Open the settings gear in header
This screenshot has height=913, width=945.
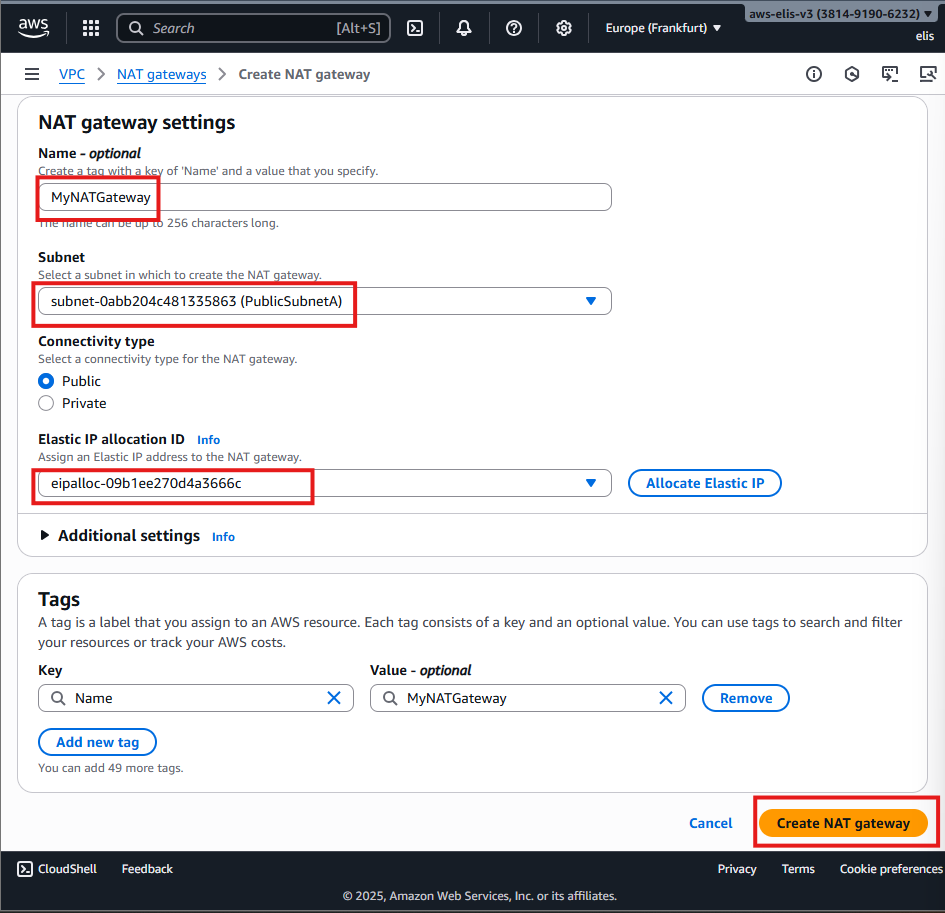click(x=564, y=28)
